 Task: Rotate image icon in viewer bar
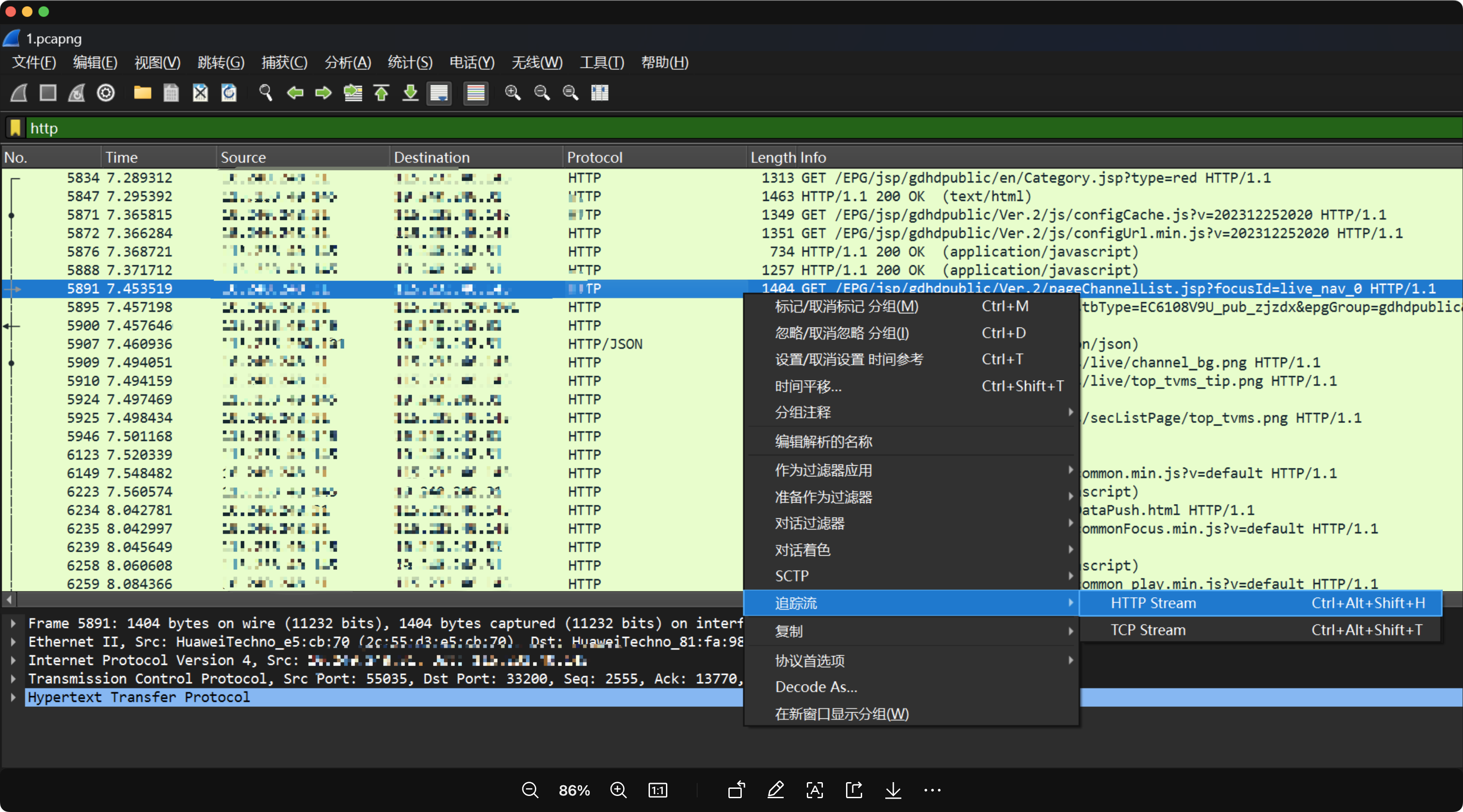coord(736,790)
